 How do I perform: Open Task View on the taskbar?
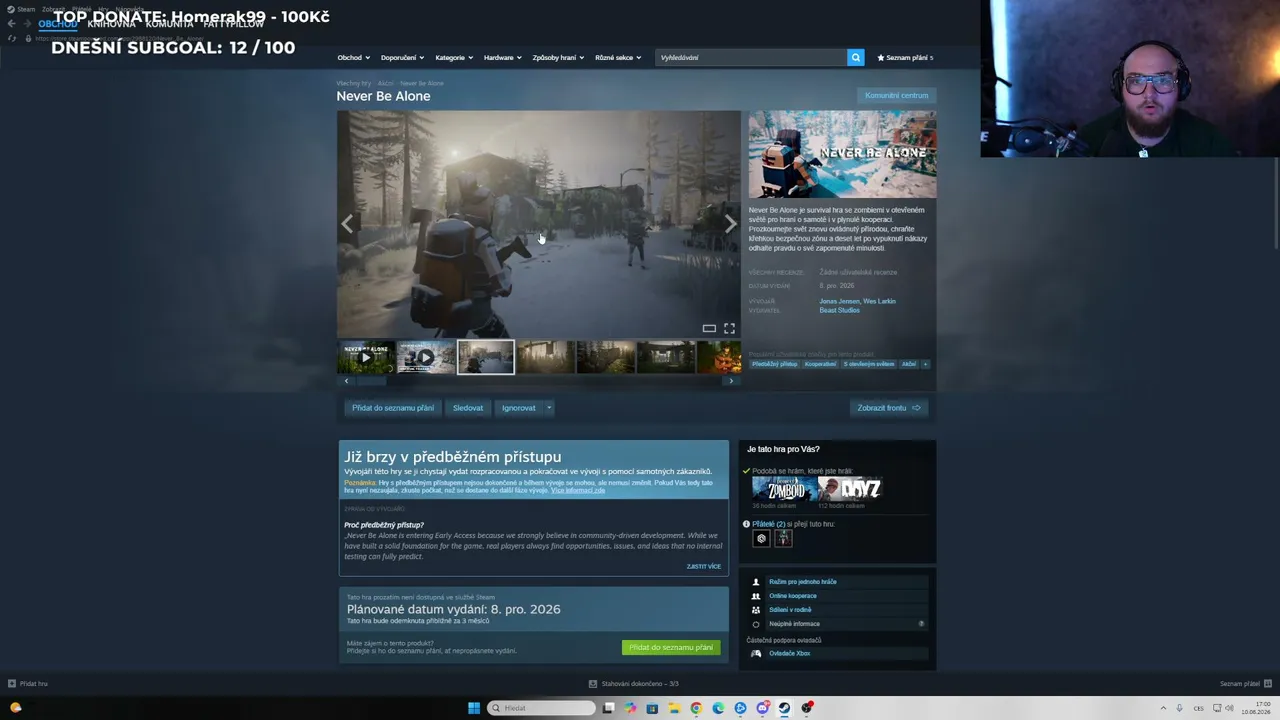click(x=608, y=708)
